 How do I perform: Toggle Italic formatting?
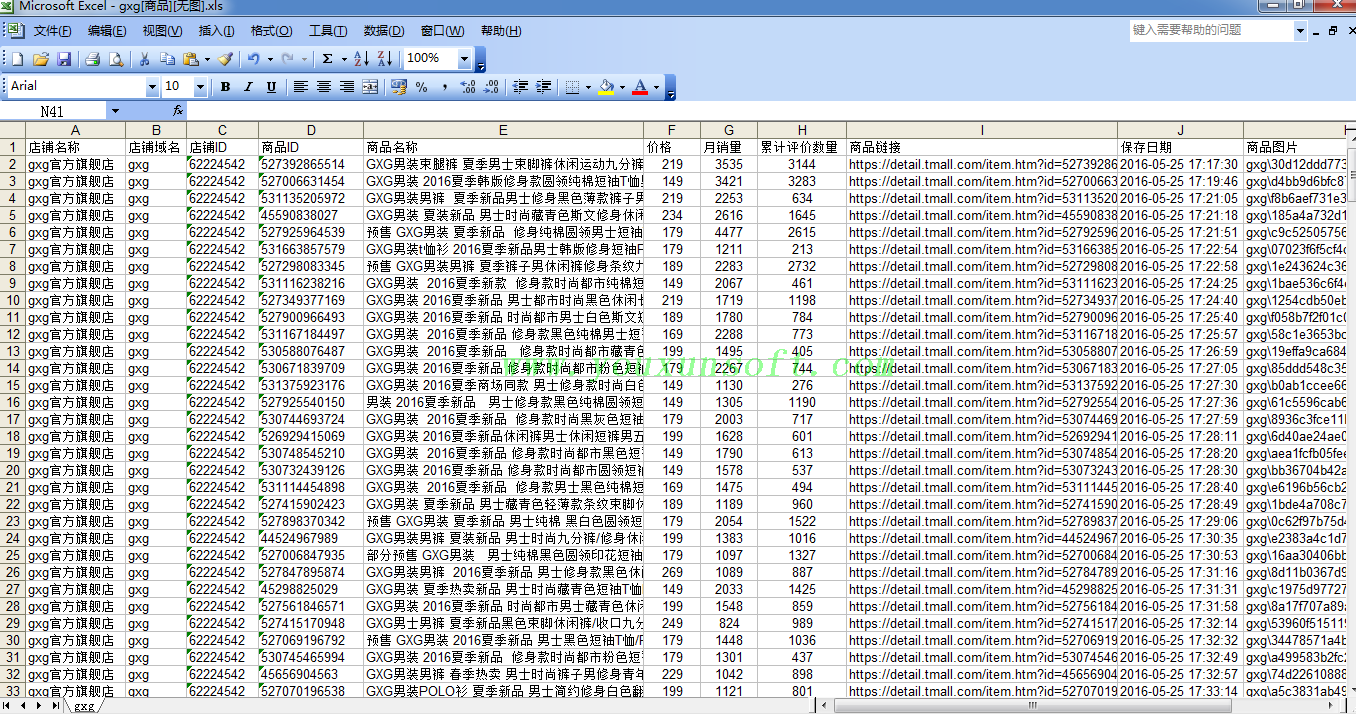tap(248, 87)
